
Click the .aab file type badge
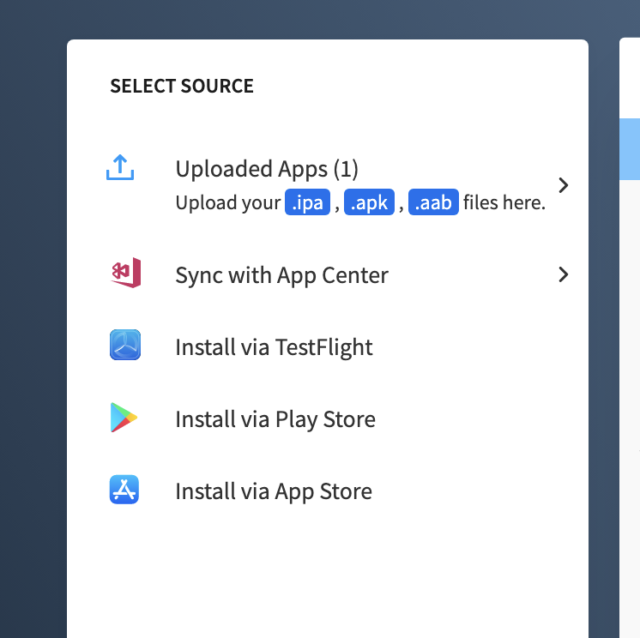tap(433, 202)
